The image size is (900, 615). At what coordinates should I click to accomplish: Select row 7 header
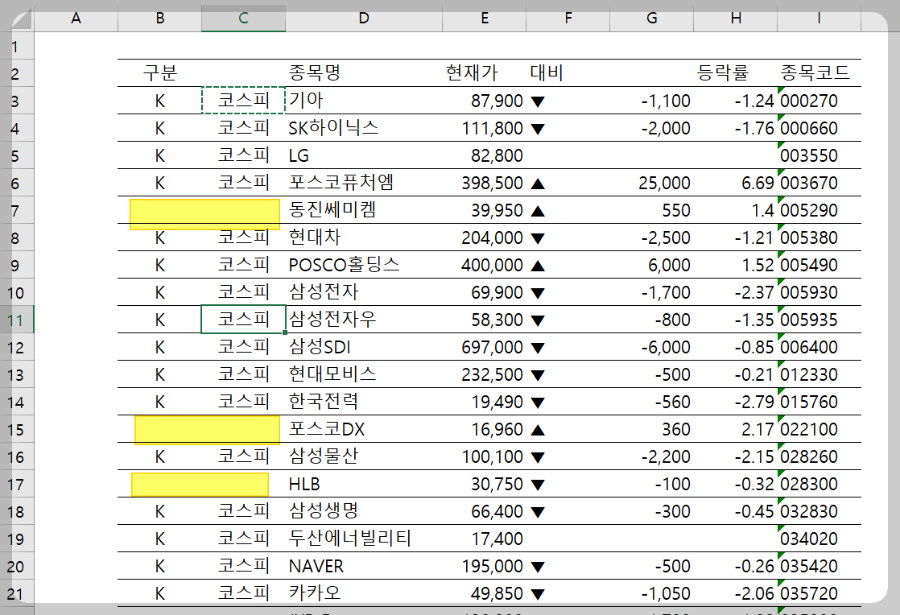click(16, 211)
